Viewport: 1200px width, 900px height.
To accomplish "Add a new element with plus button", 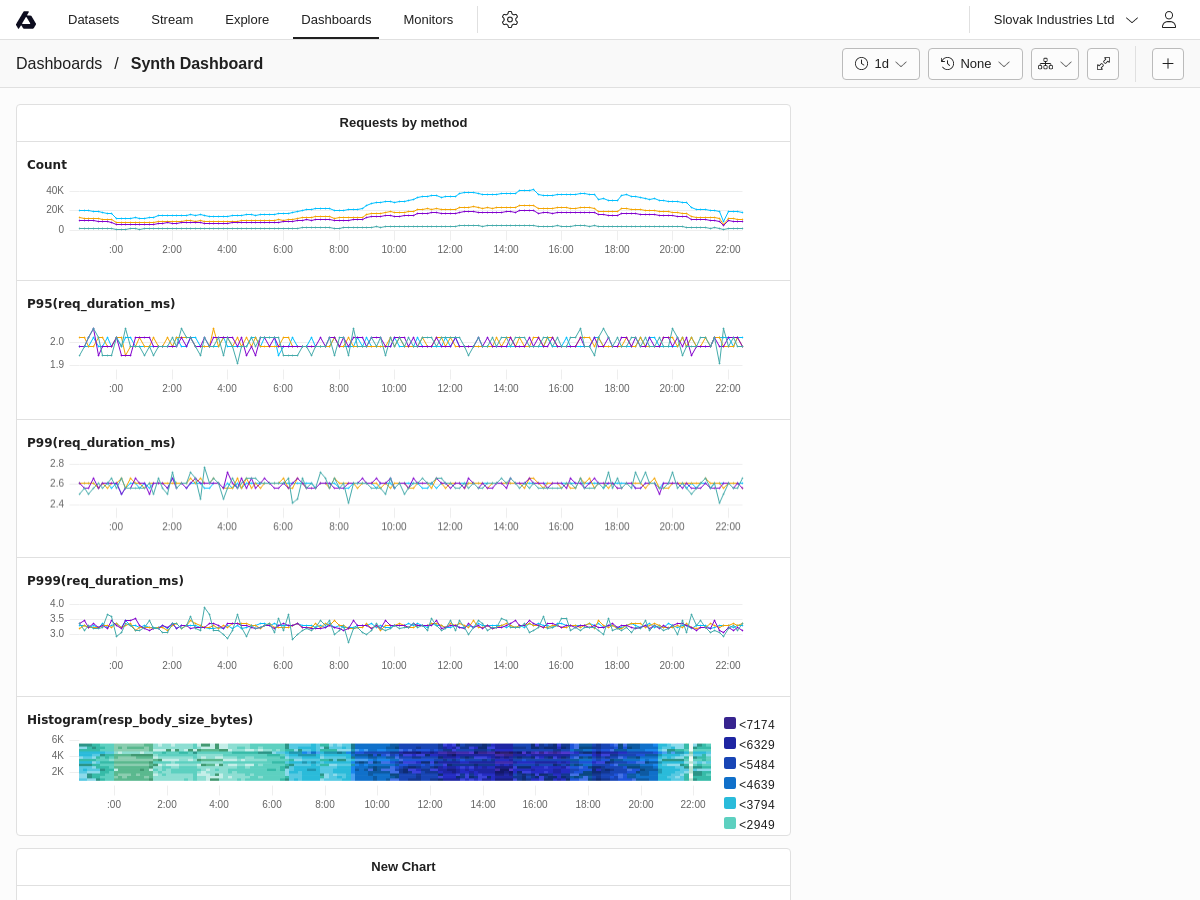I will (1167, 64).
